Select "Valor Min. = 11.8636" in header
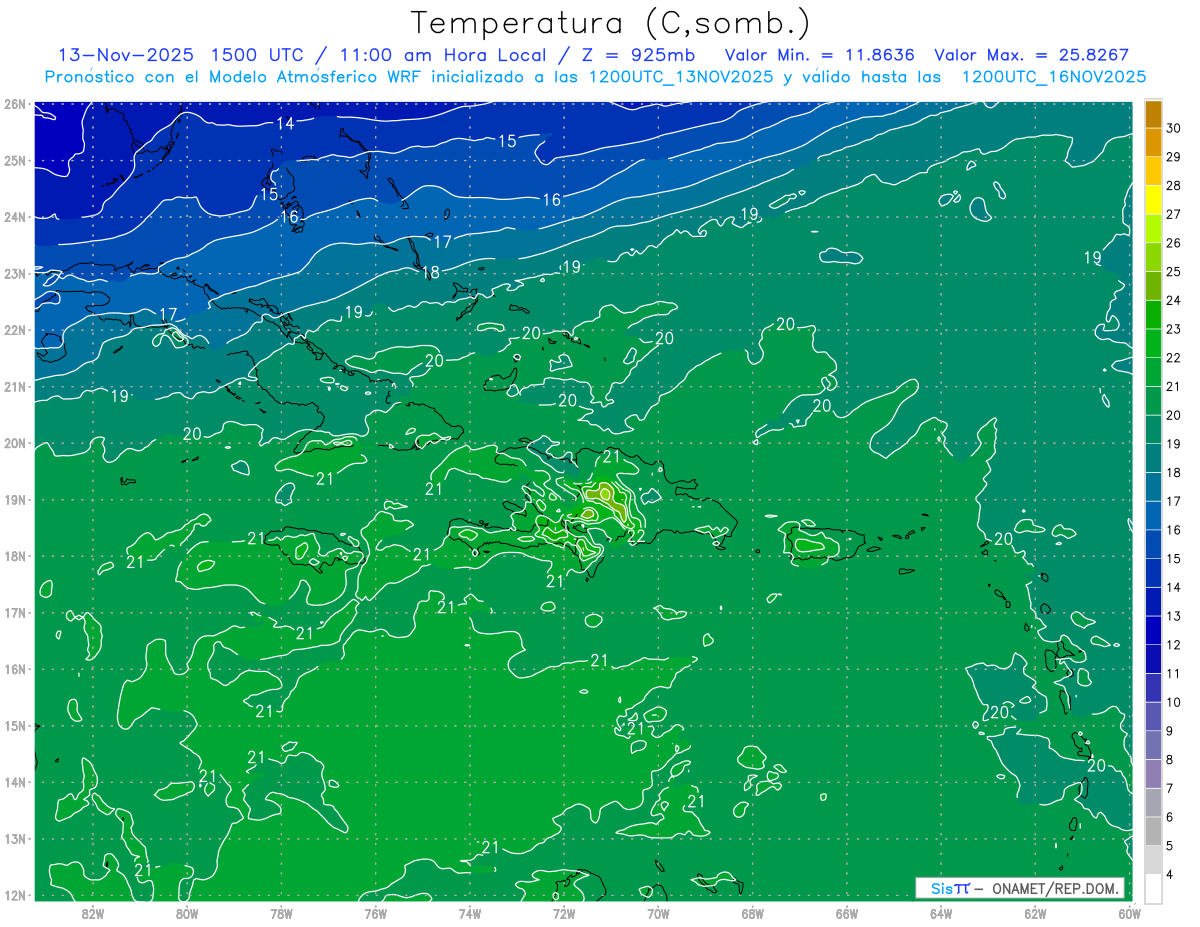Image resolution: width=1200 pixels, height=927 pixels. click(819, 55)
